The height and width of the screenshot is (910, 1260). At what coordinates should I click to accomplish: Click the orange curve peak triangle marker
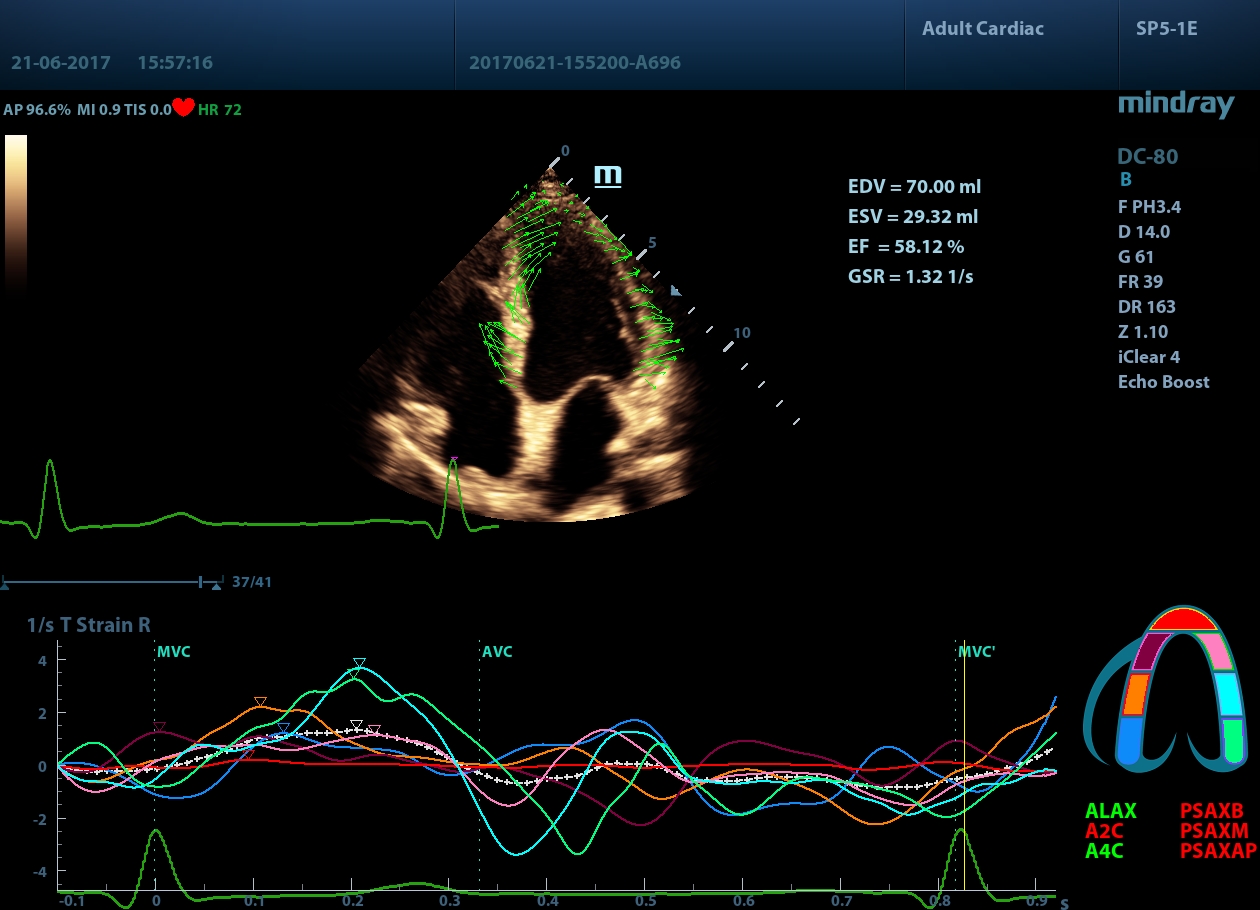(x=260, y=701)
